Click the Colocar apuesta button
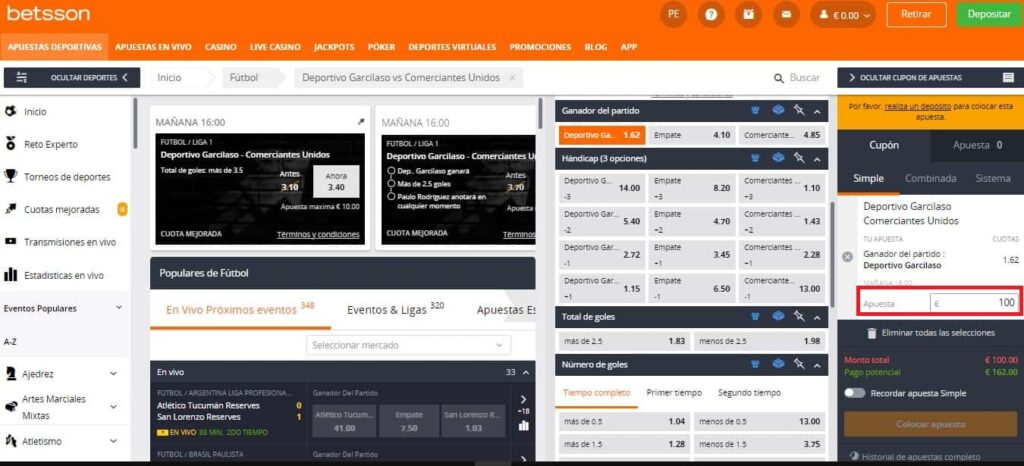The image size is (1024, 466). (931, 424)
